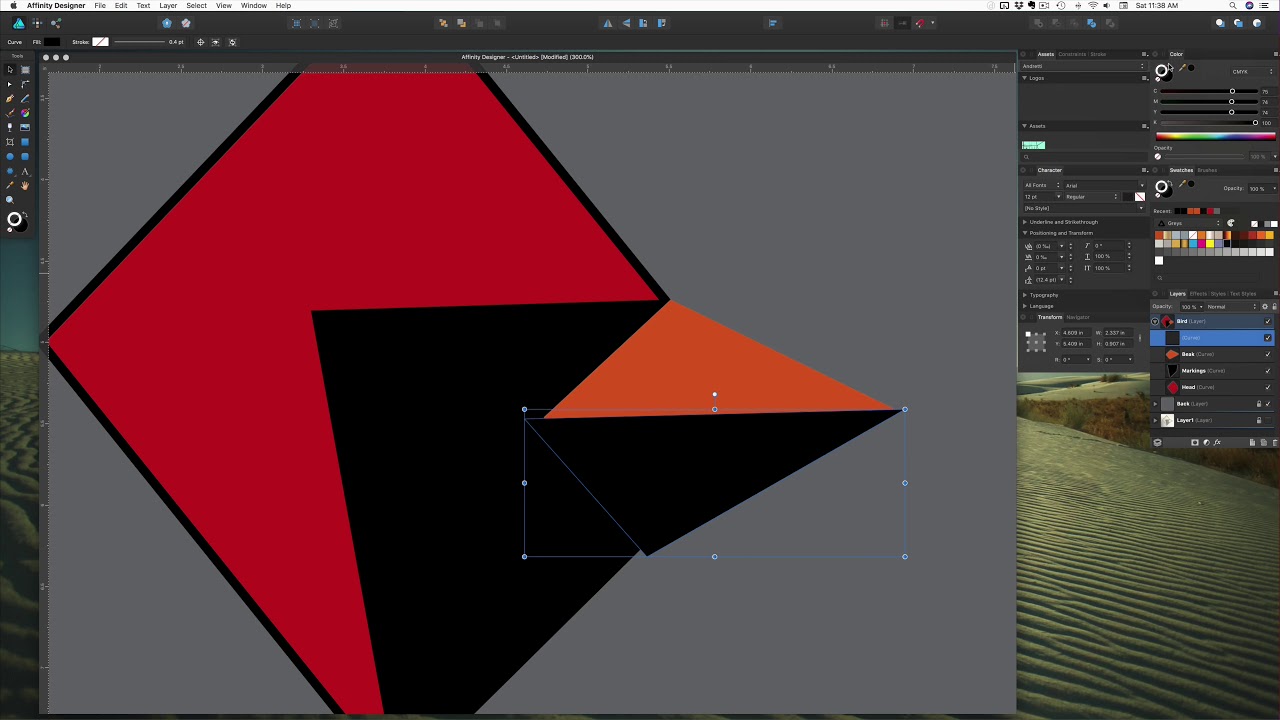Open the File menu

click(x=100, y=6)
